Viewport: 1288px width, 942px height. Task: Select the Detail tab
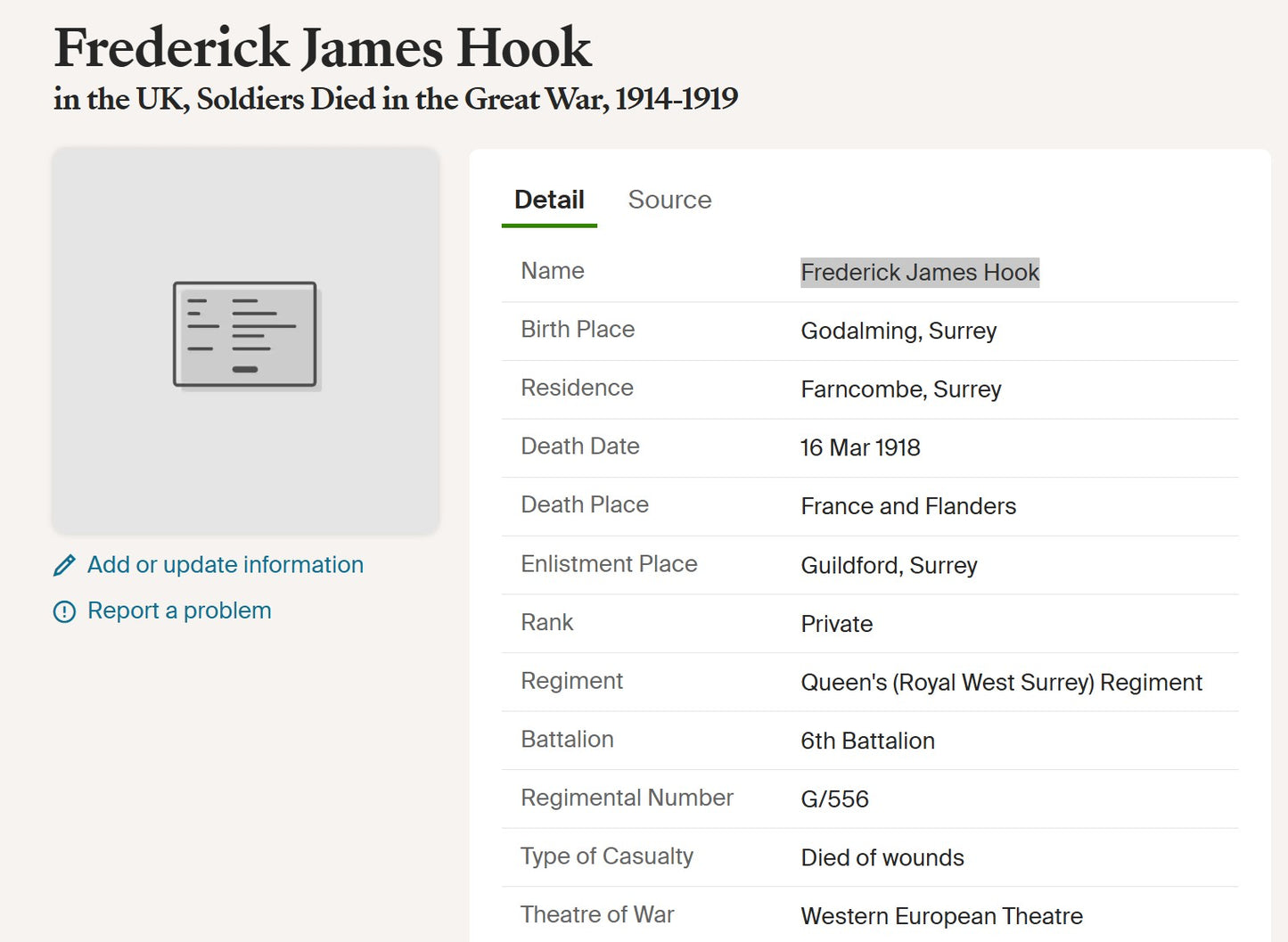549,200
